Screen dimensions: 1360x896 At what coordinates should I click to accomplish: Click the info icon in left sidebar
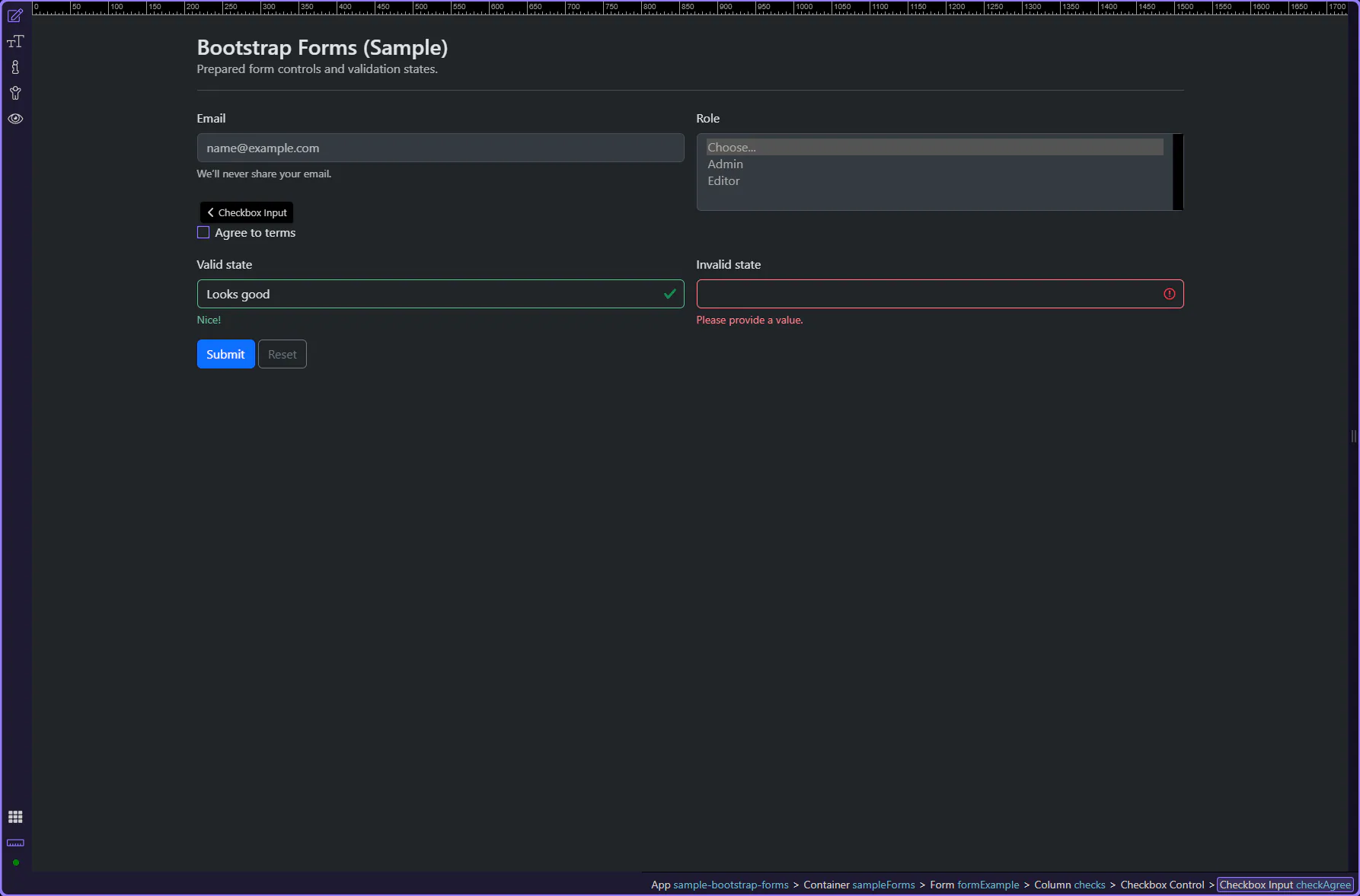(15, 68)
